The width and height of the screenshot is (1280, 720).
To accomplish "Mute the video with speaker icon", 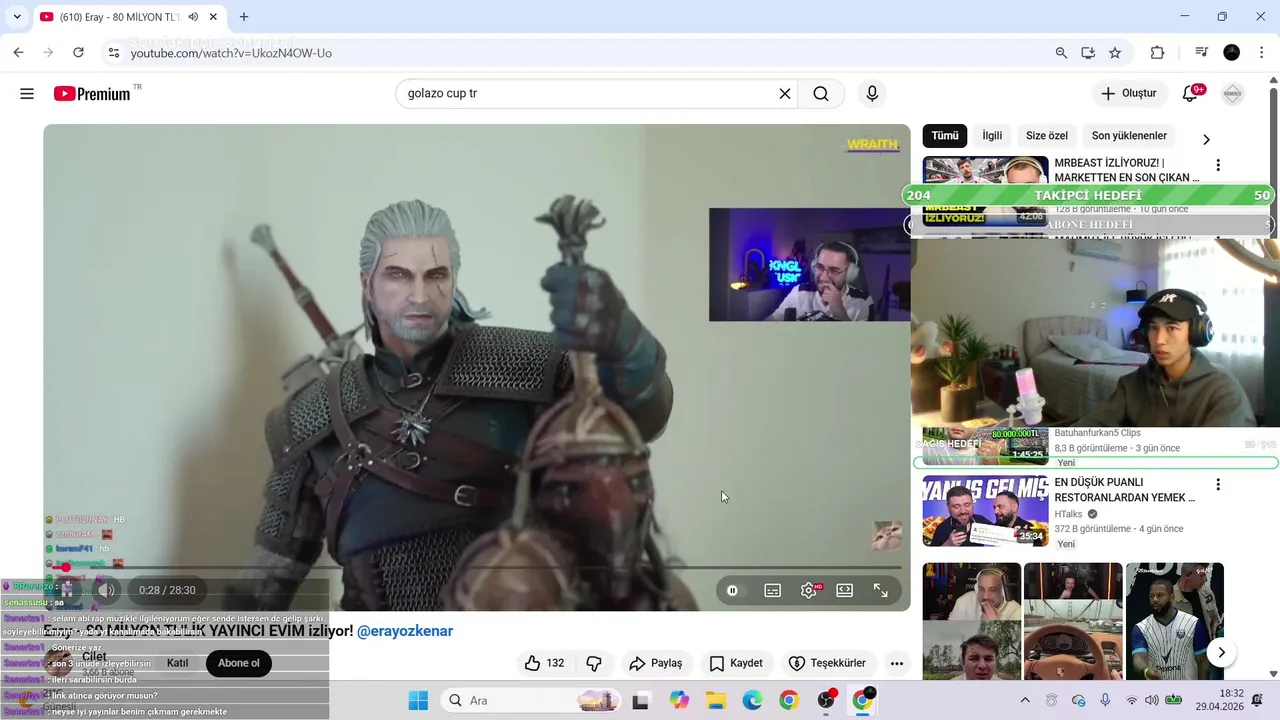I will point(106,590).
